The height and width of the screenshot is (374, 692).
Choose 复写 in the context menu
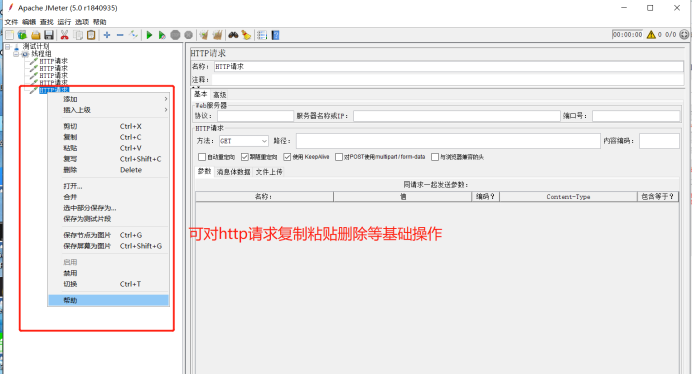(x=109, y=159)
